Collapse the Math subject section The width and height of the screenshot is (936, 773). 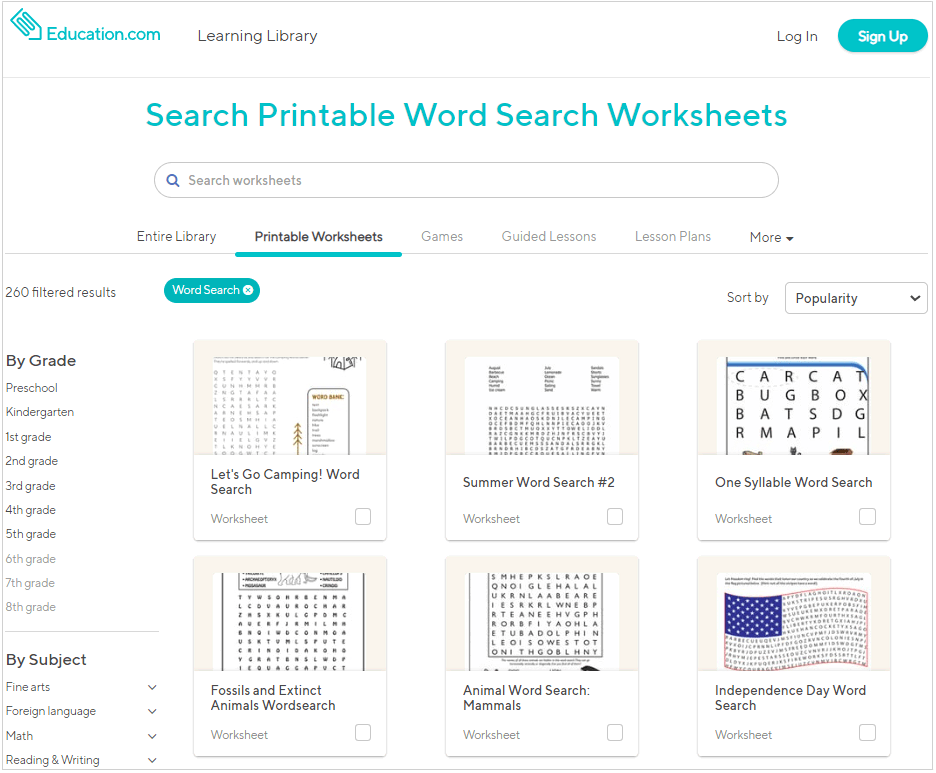pos(151,735)
